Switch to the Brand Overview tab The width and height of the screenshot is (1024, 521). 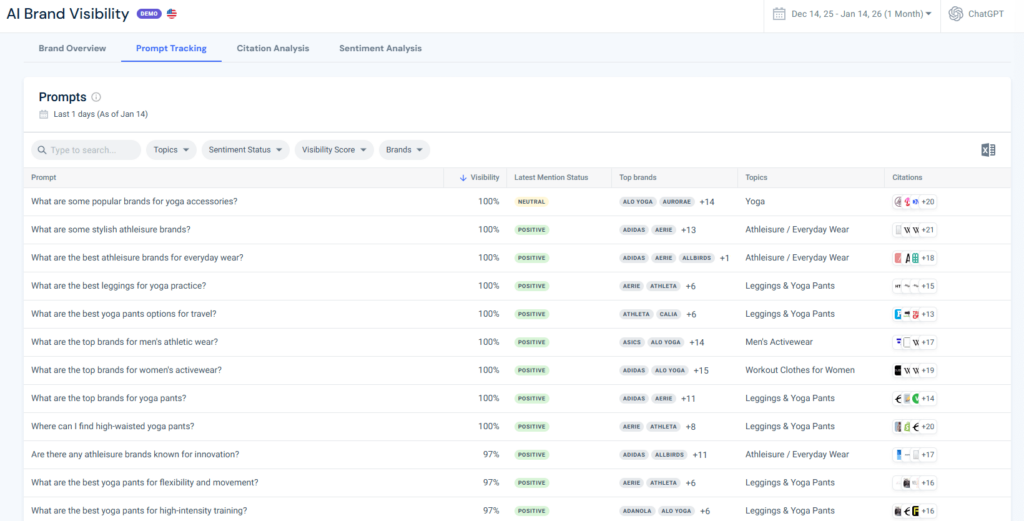[x=72, y=48]
